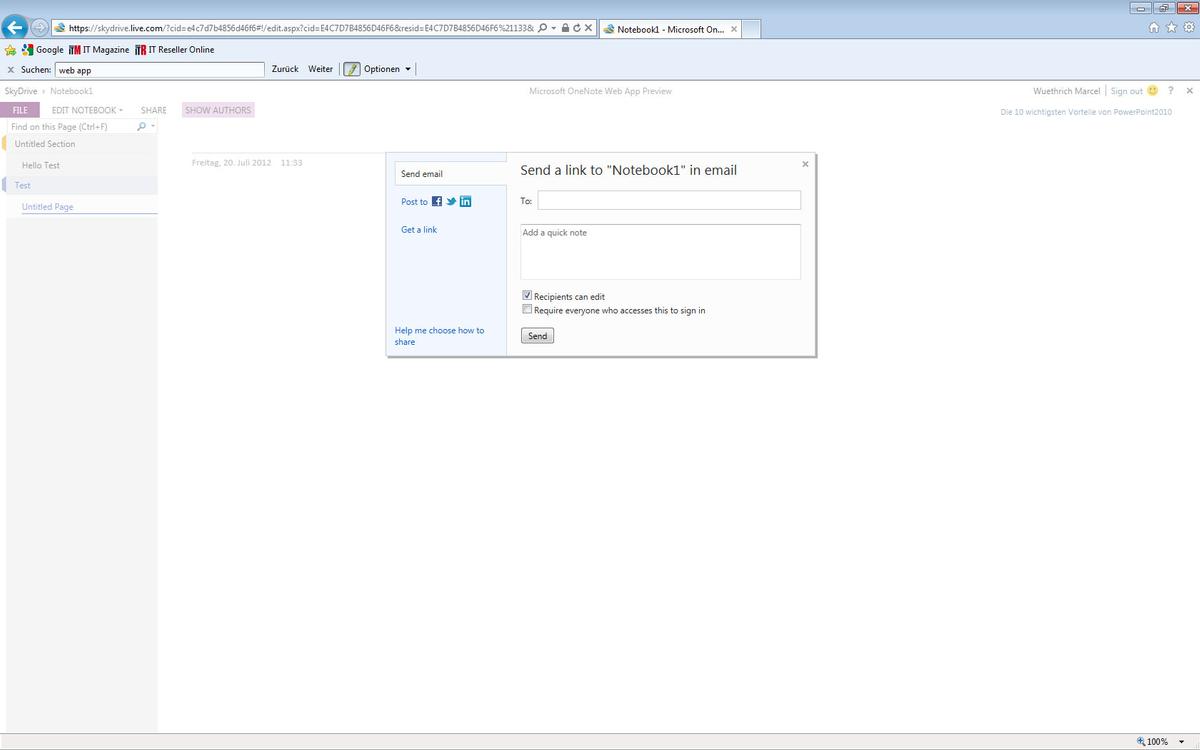Open the address bar autocomplete dropdown arrow

click(x=553, y=28)
